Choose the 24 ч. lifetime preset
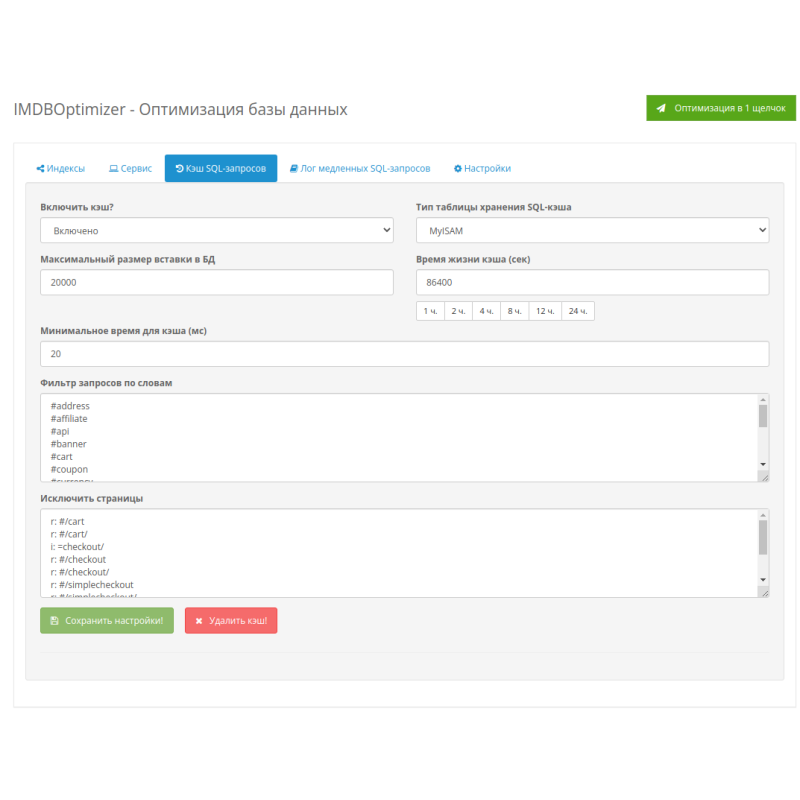Image resolution: width=800 pixels, height=800 pixels. [577, 311]
